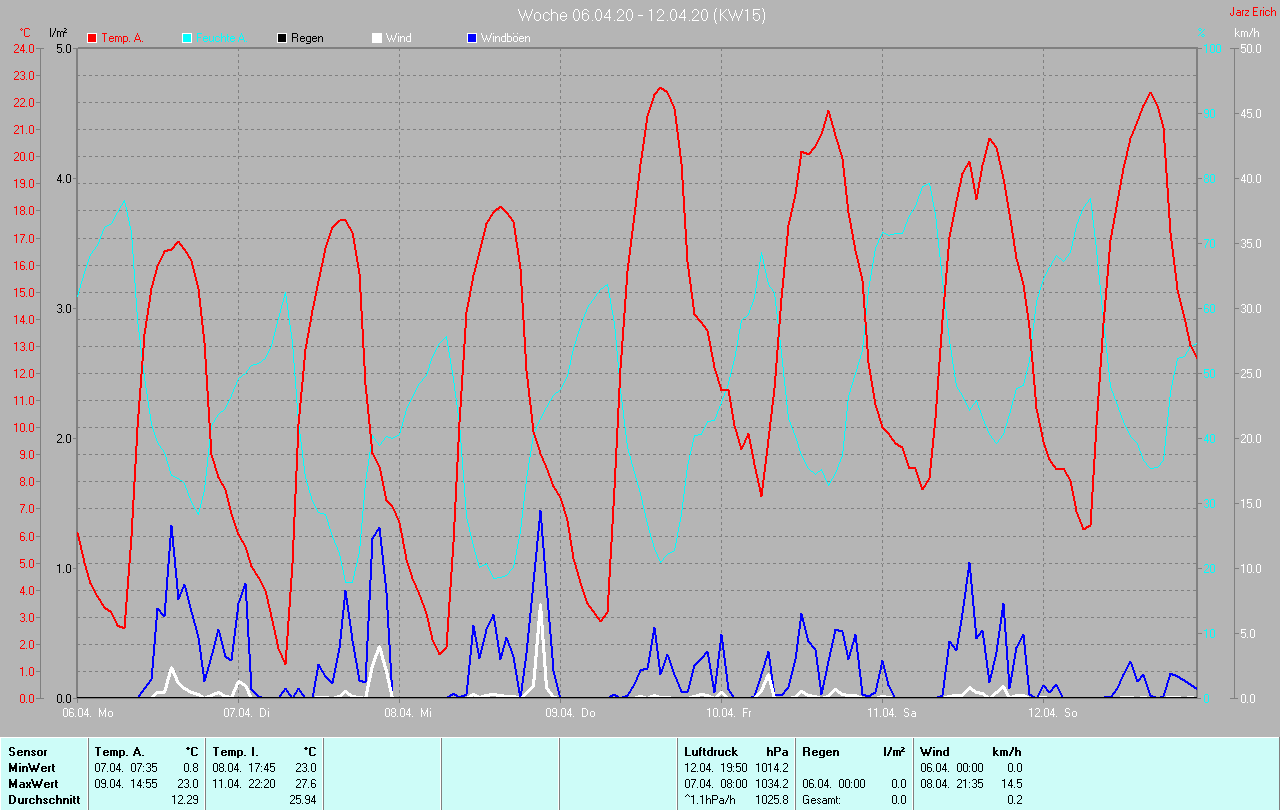Click the km/h unit label on the right axis
The height and width of the screenshot is (810, 1280).
click(x=1247, y=33)
